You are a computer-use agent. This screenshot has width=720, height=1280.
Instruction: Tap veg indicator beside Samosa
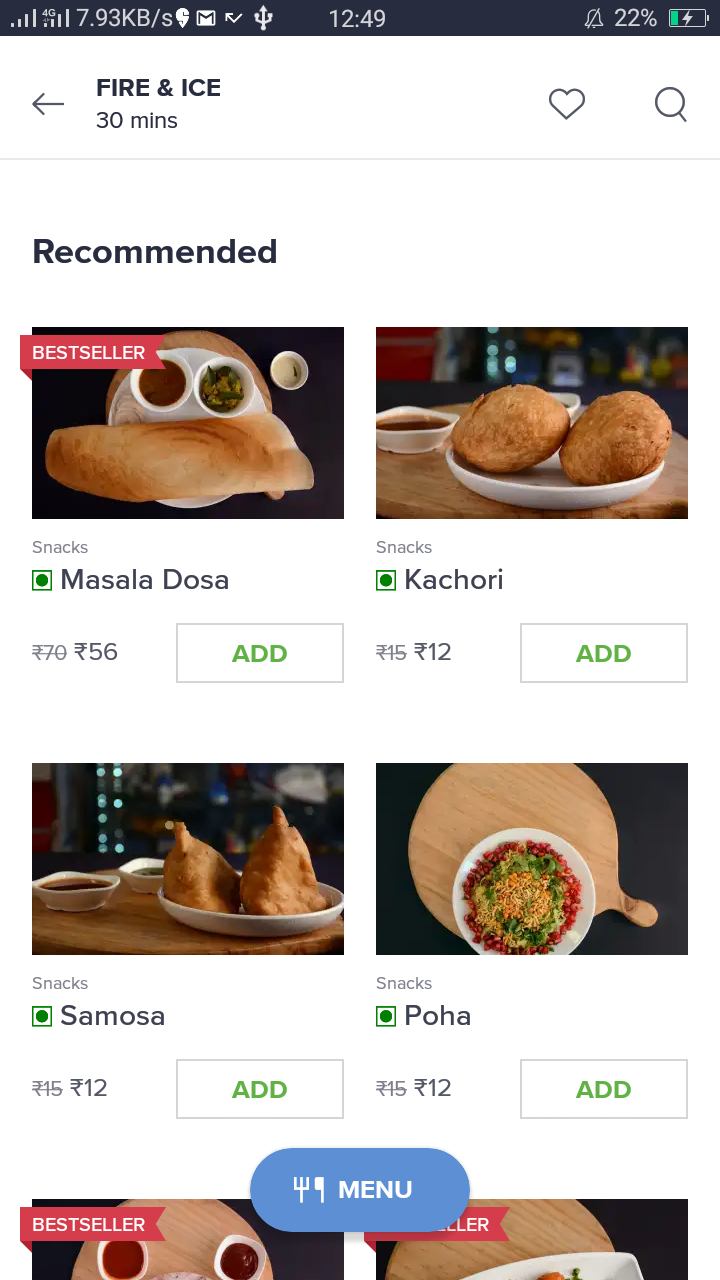click(42, 1016)
